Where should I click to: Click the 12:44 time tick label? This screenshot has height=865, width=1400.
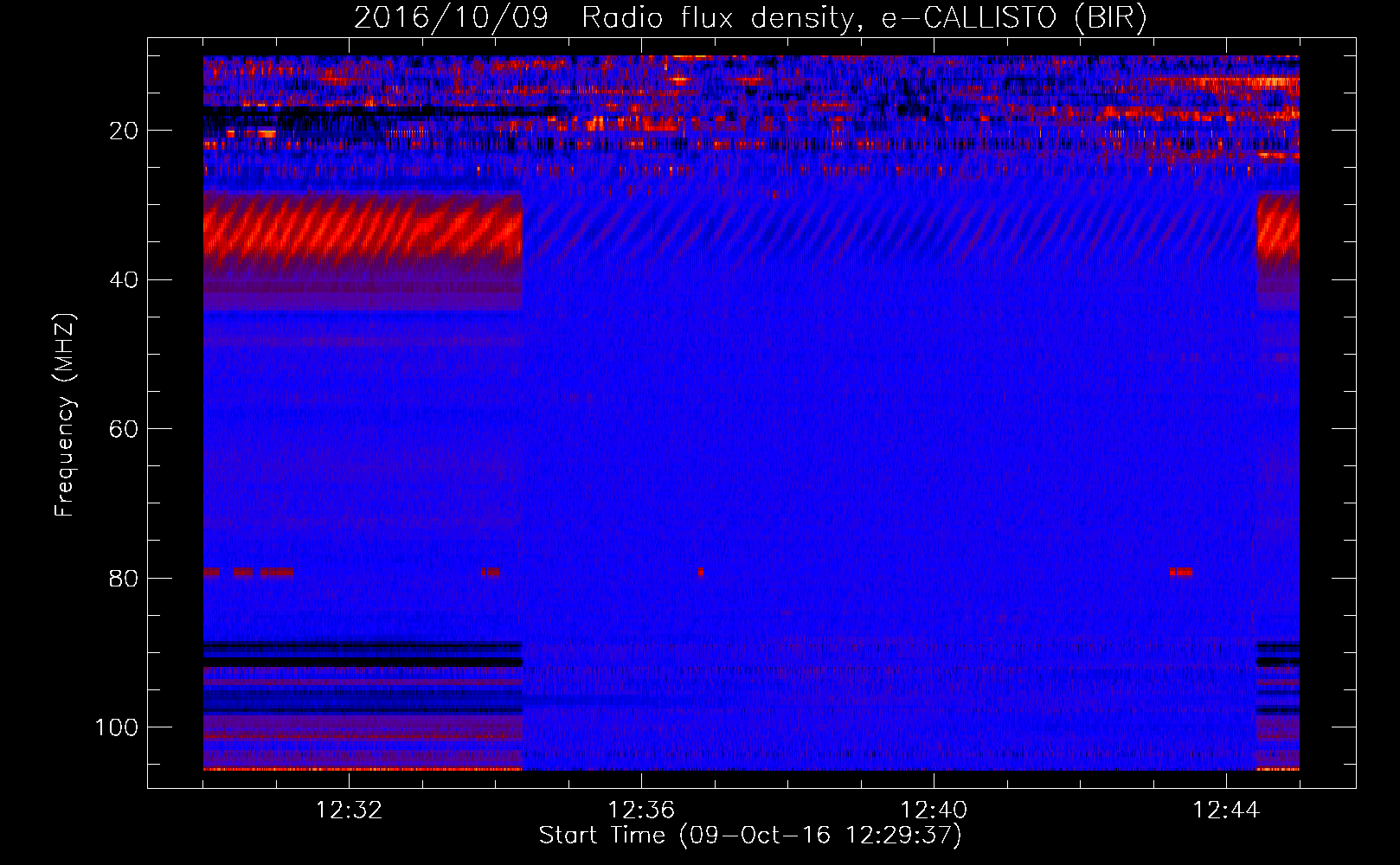[x=1226, y=811]
